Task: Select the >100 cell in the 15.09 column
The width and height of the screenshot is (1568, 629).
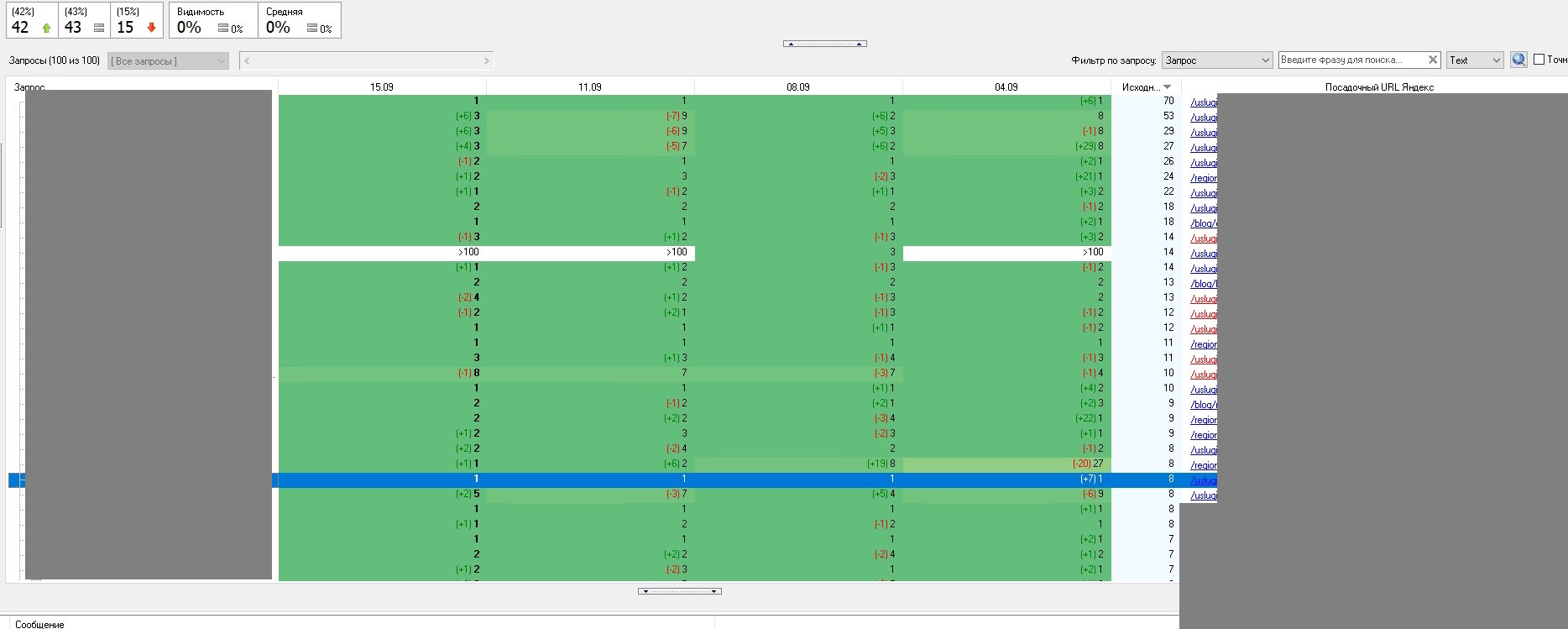Action: point(382,252)
